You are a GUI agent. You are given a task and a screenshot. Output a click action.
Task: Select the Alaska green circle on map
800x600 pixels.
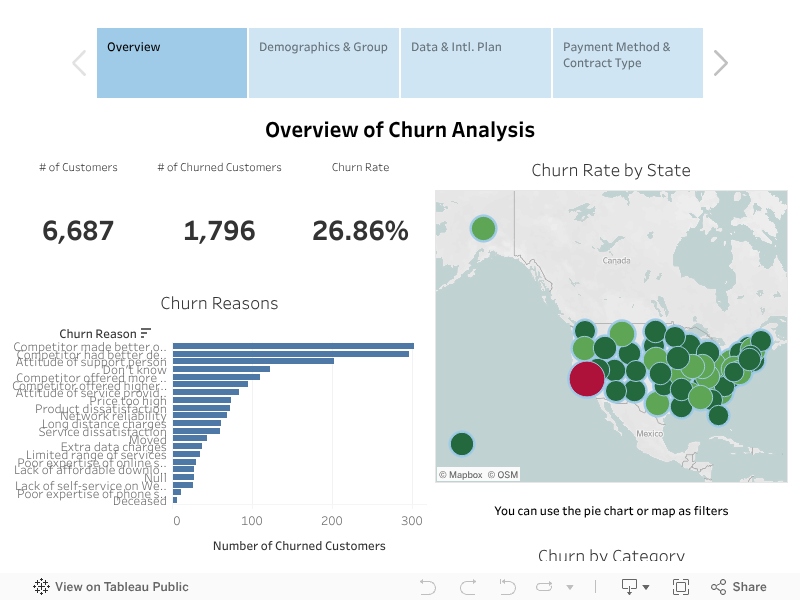tap(483, 228)
